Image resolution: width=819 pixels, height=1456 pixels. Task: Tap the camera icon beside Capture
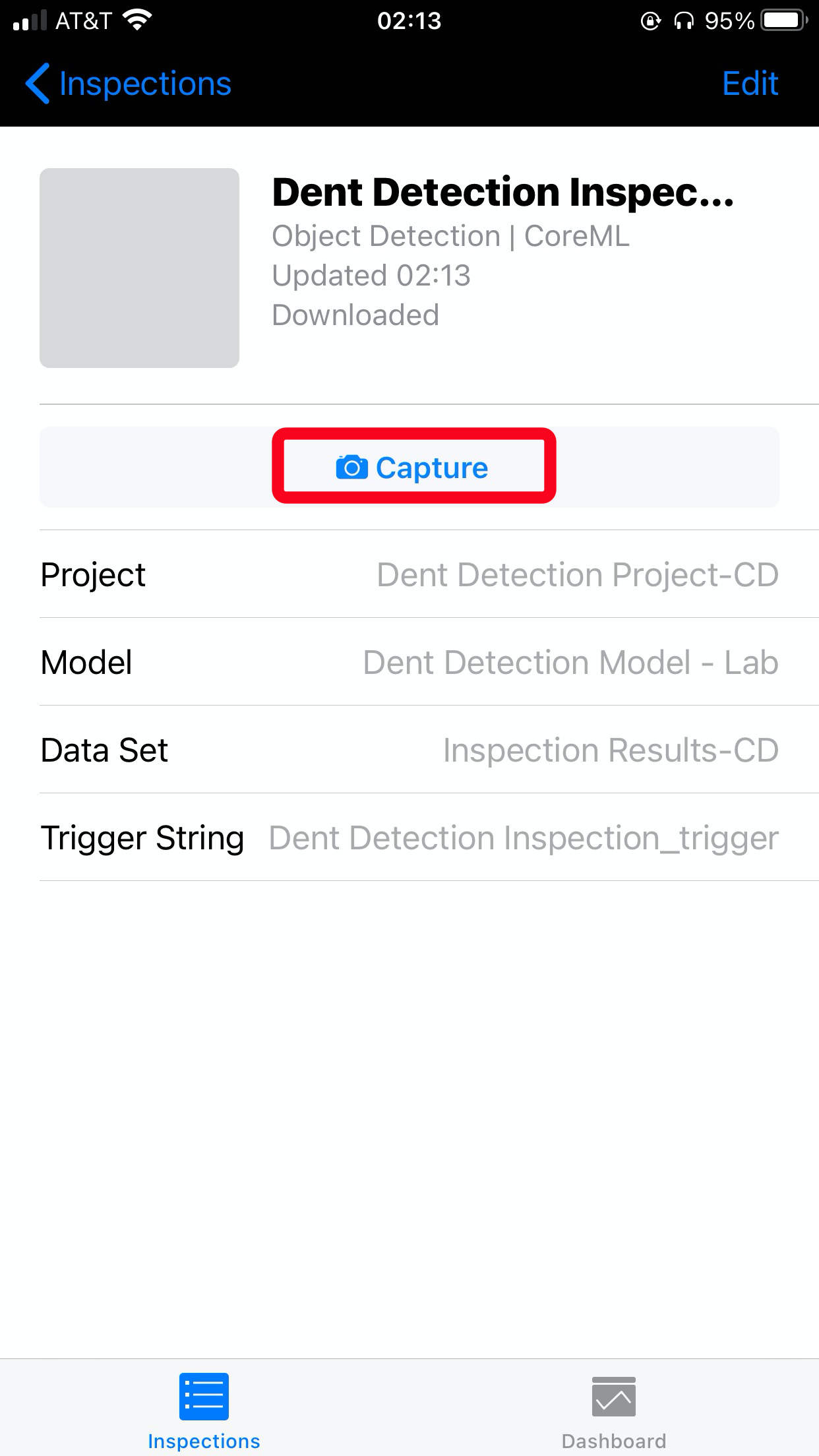coord(351,467)
